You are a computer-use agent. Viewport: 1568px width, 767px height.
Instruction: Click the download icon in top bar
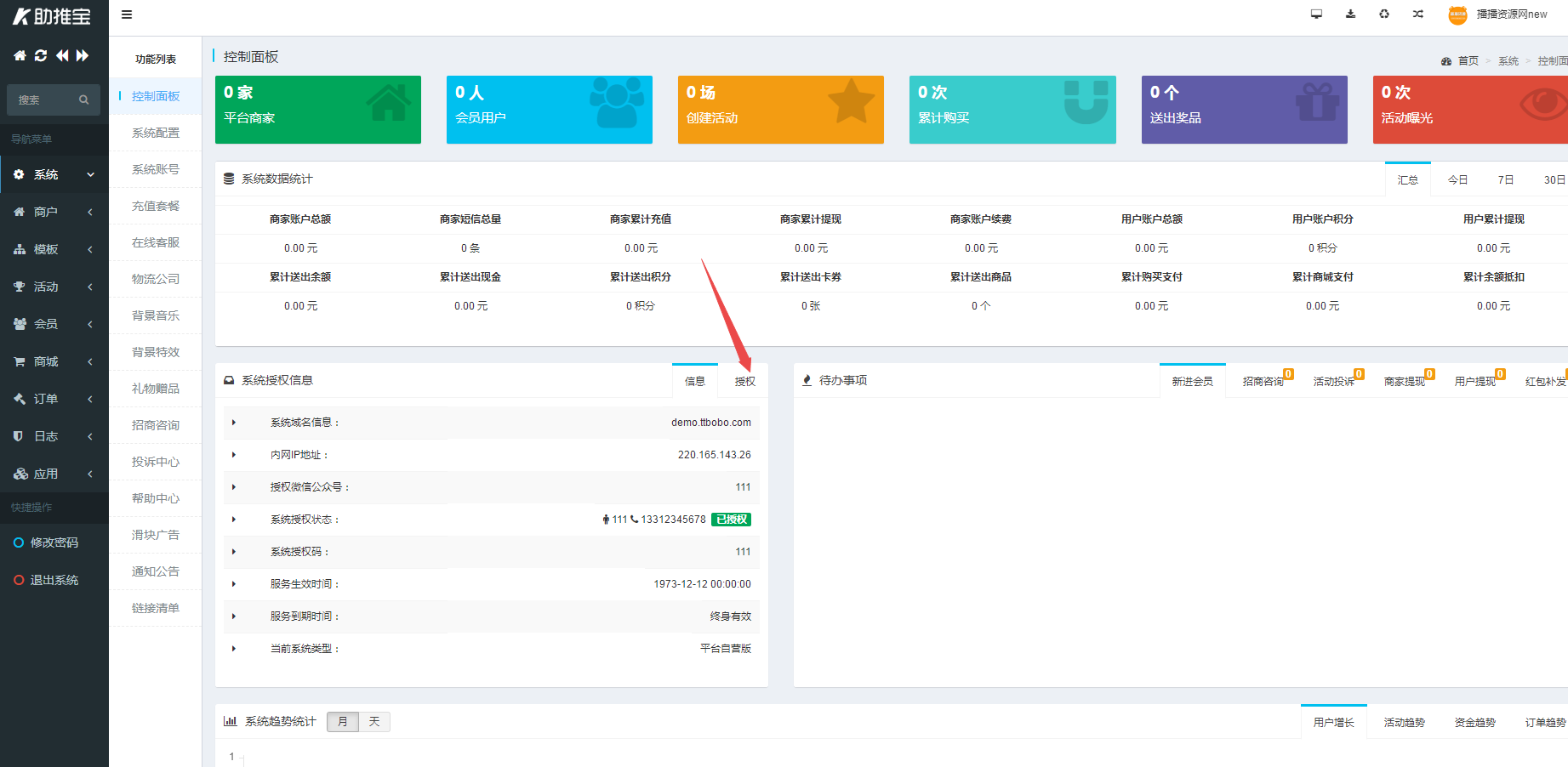[1350, 14]
